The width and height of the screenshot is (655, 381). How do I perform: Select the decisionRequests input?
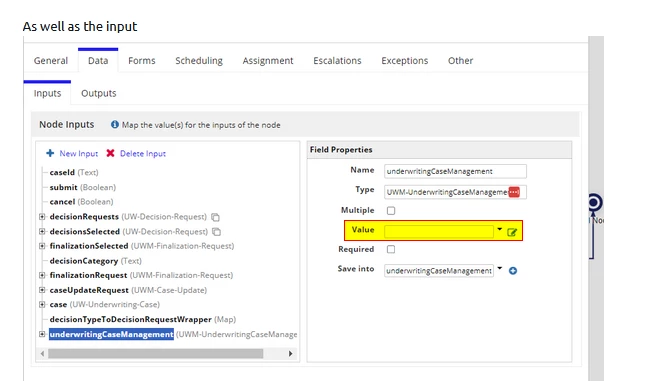click(x=128, y=216)
